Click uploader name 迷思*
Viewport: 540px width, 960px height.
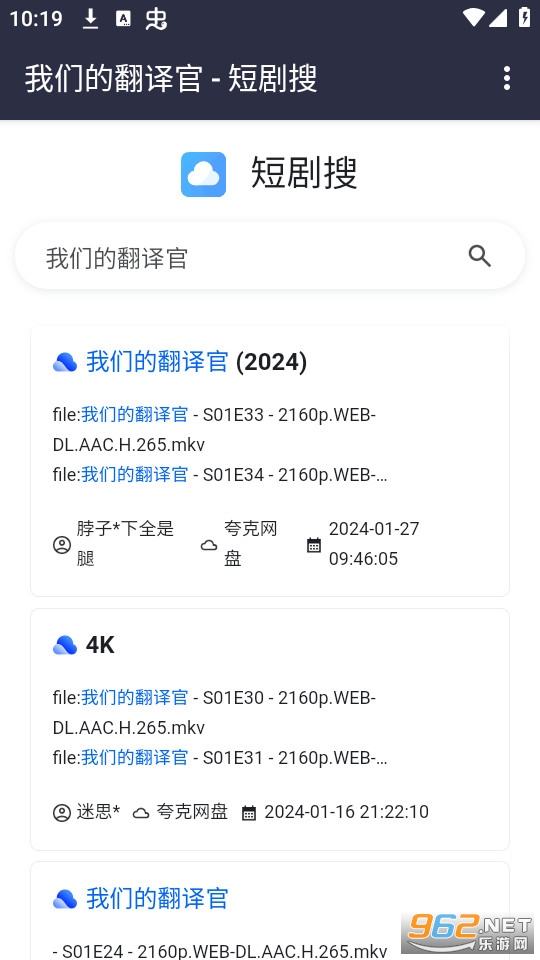pyautogui.click(x=98, y=812)
